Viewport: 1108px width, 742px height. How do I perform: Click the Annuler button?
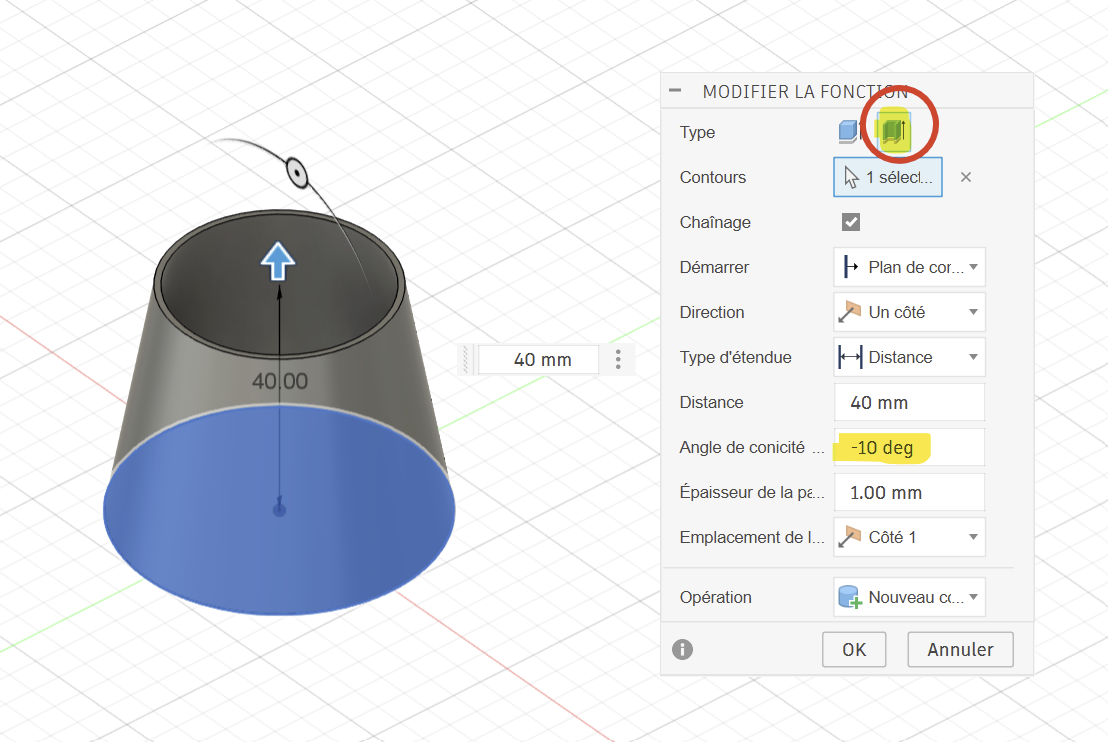[x=960, y=649]
